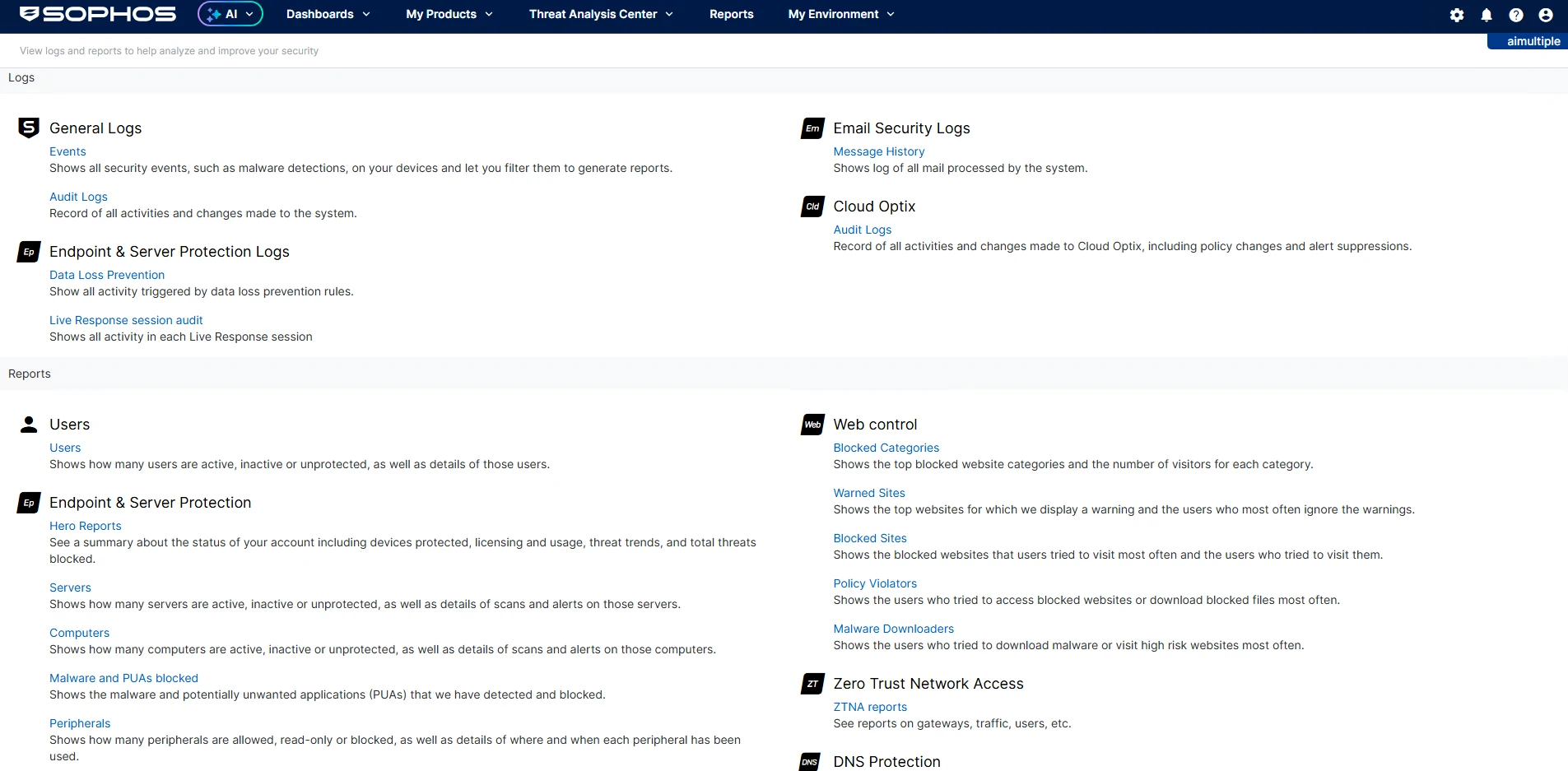This screenshot has height=771, width=1568.
Task: Expand the My Environment menu
Action: (x=841, y=14)
